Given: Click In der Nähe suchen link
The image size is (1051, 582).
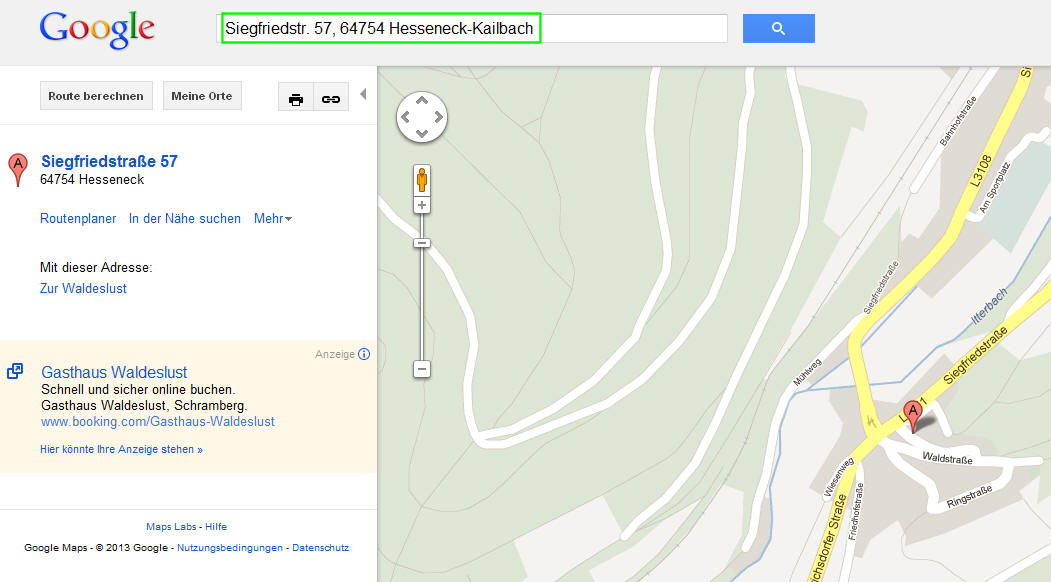Looking at the screenshot, I should (184, 219).
